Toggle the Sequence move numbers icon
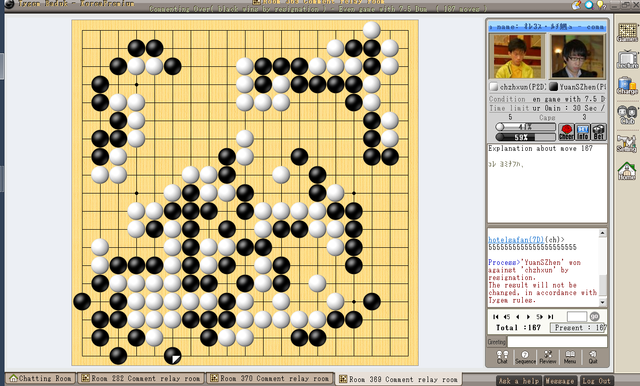The image size is (640, 386). [525, 357]
